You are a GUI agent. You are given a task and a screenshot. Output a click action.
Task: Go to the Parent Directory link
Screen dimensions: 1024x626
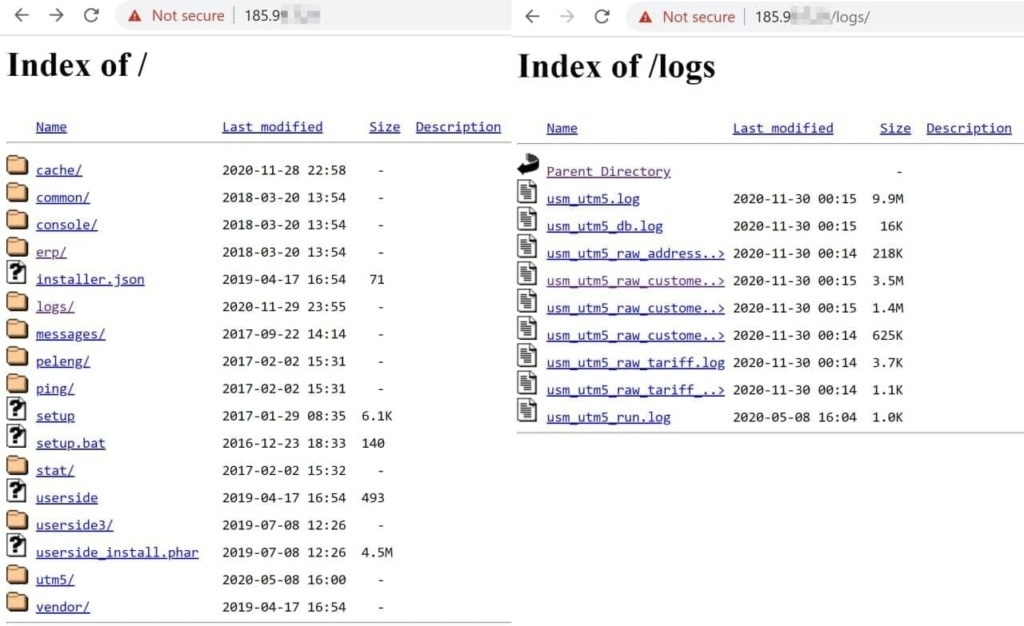click(609, 172)
